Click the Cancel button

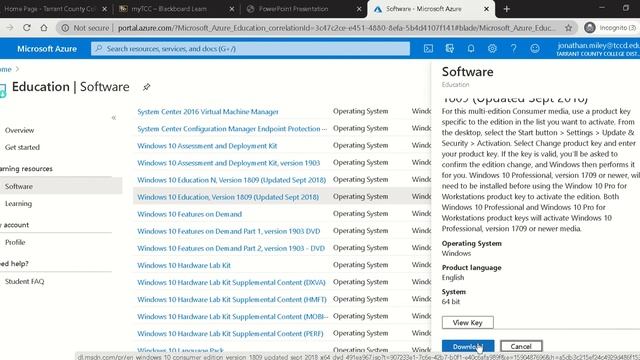(x=521, y=347)
